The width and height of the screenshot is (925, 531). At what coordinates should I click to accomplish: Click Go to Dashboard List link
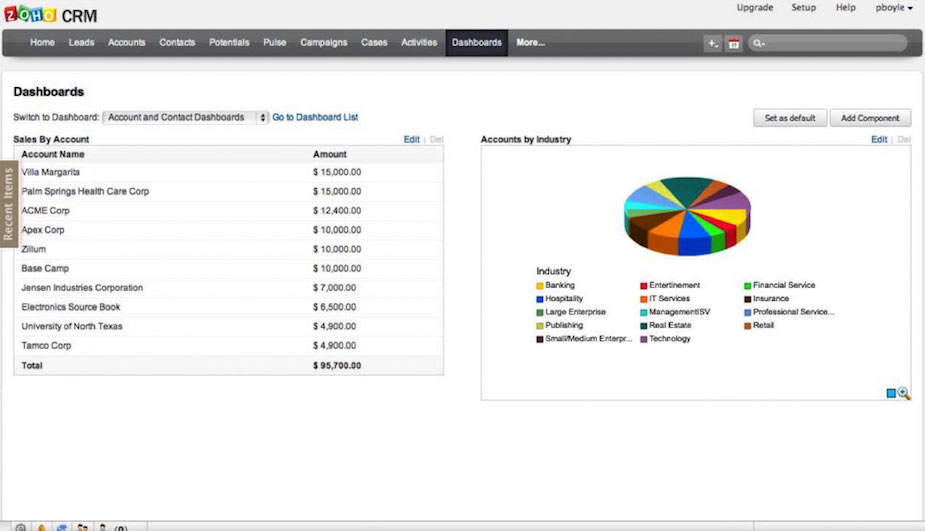(x=315, y=117)
